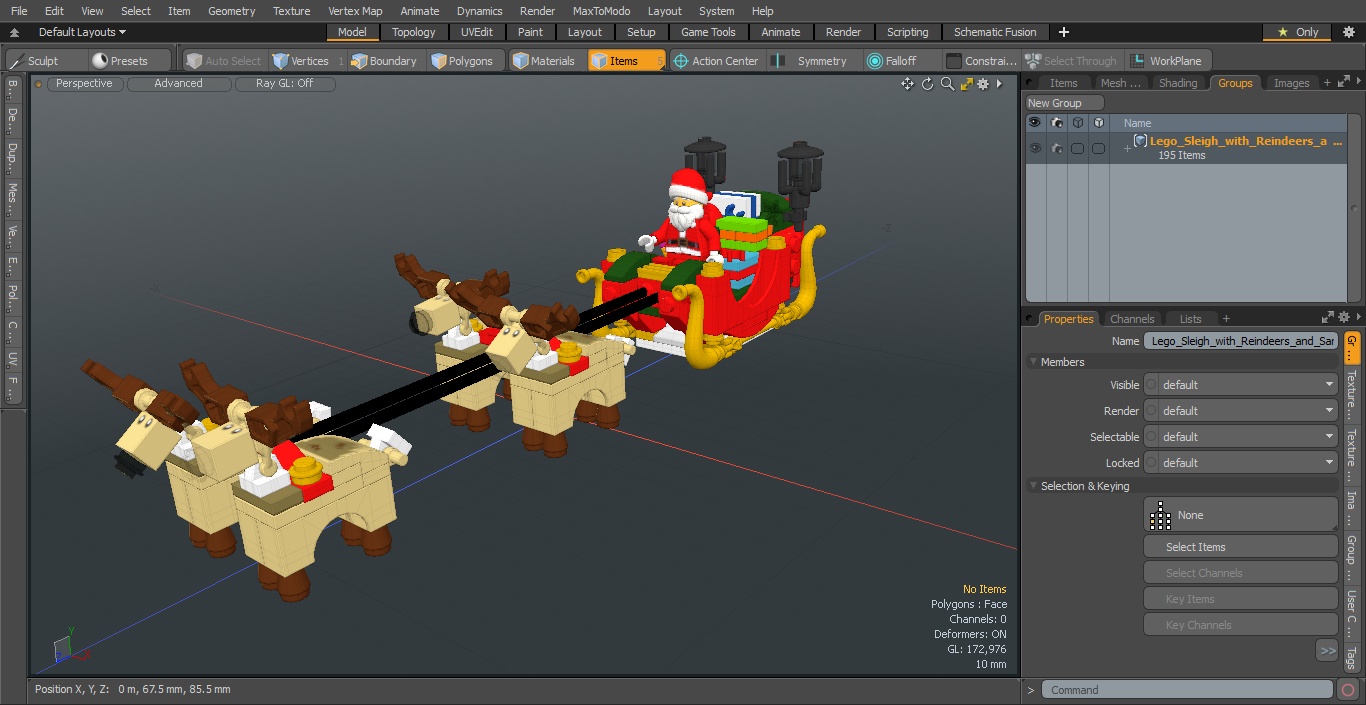Click the camera render column header icon
This screenshot has height=705, width=1366.
1056,123
